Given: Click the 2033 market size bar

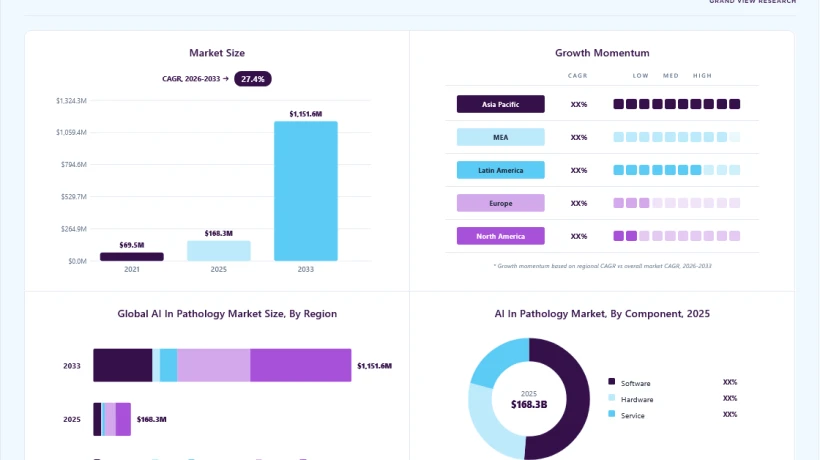Looking at the screenshot, I should pyautogui.click(x=306, y=191).
